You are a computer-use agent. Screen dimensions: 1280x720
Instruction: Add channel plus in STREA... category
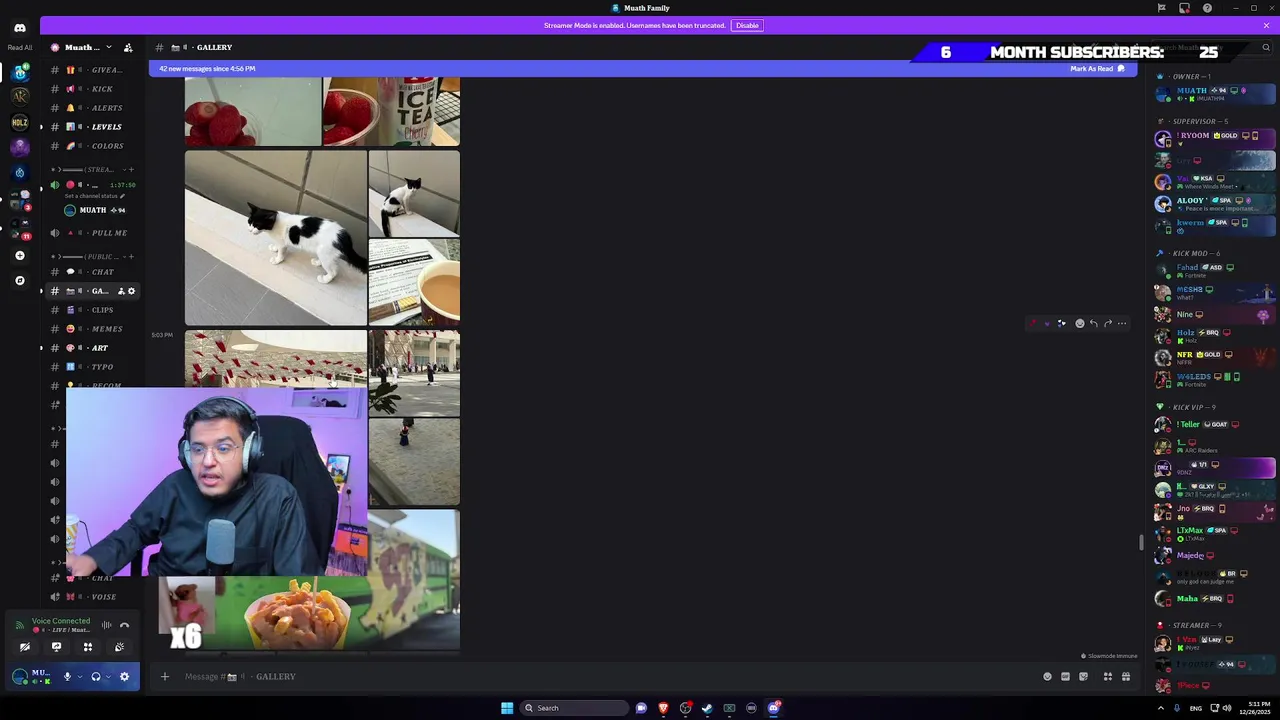pos(131,169)
